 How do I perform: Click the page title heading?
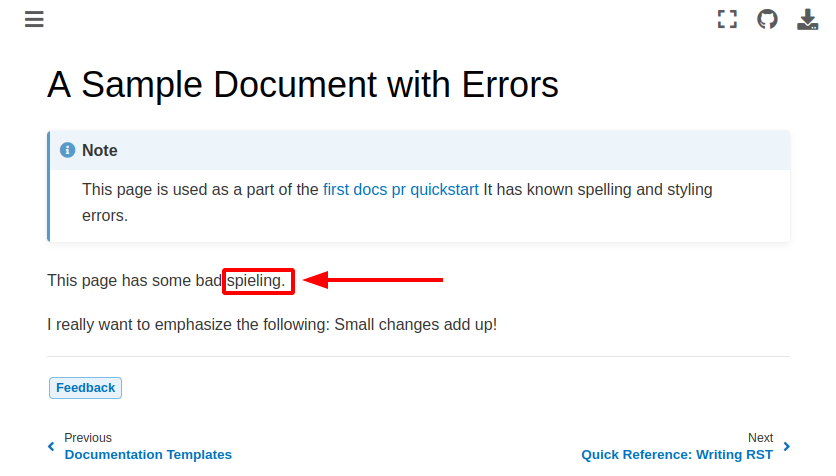pos(302,85)
